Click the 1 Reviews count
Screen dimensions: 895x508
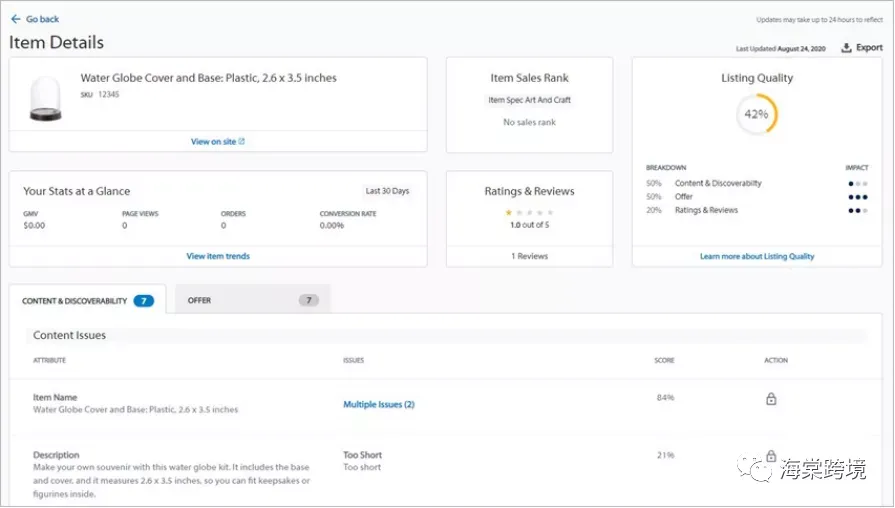point(529,256)
